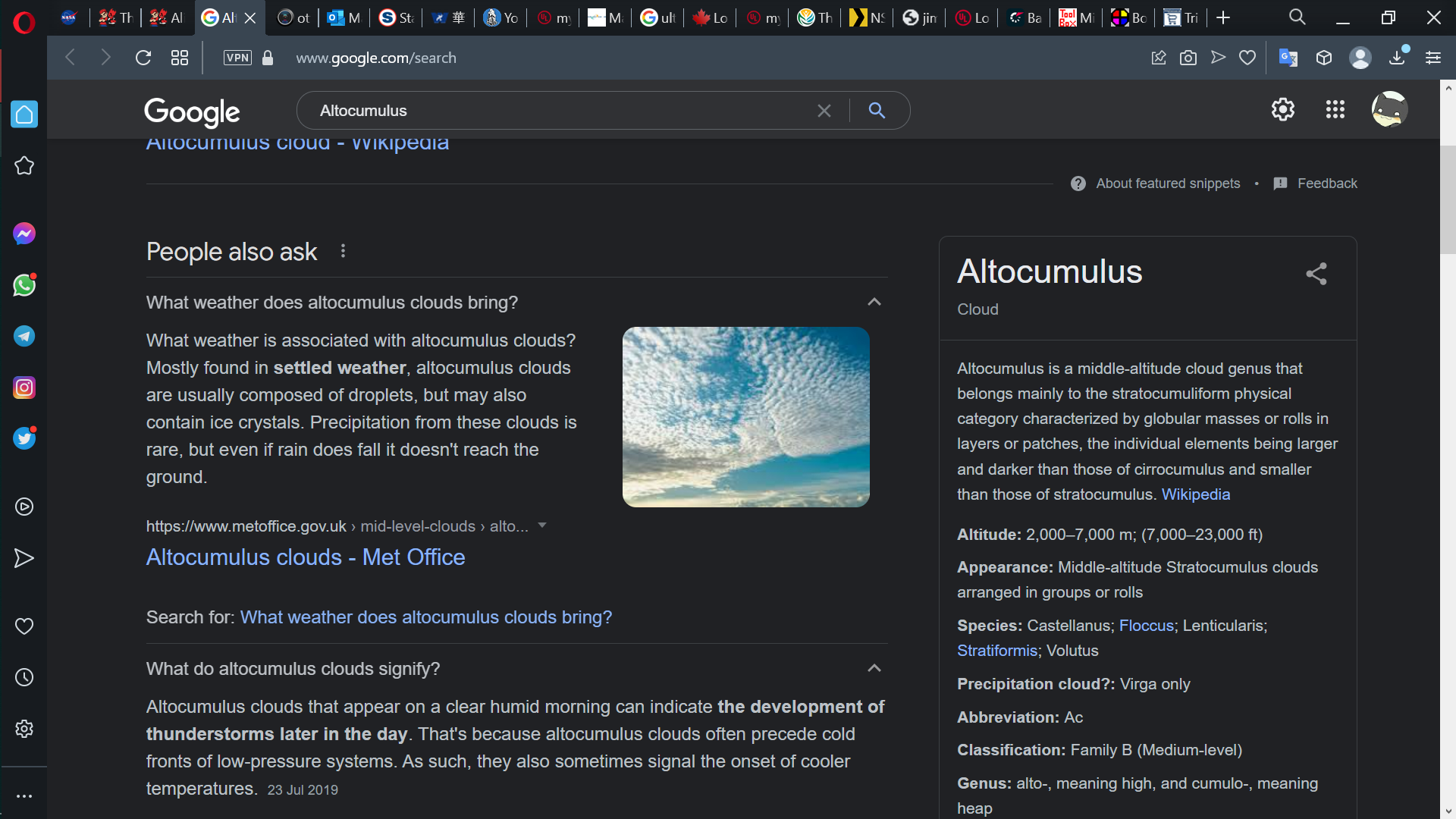Open Telegram in the sidebar
Viewport: 1456px width, 819px height.
(x=24, y=336)
